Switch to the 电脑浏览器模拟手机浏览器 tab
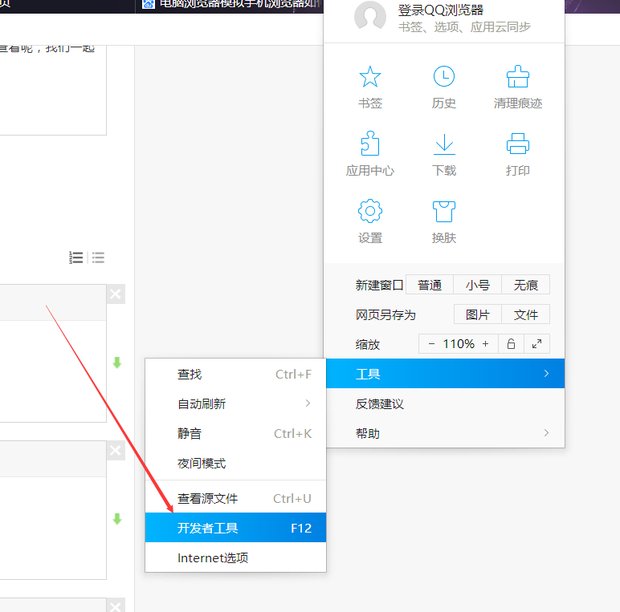 click(x=229, y=6)
